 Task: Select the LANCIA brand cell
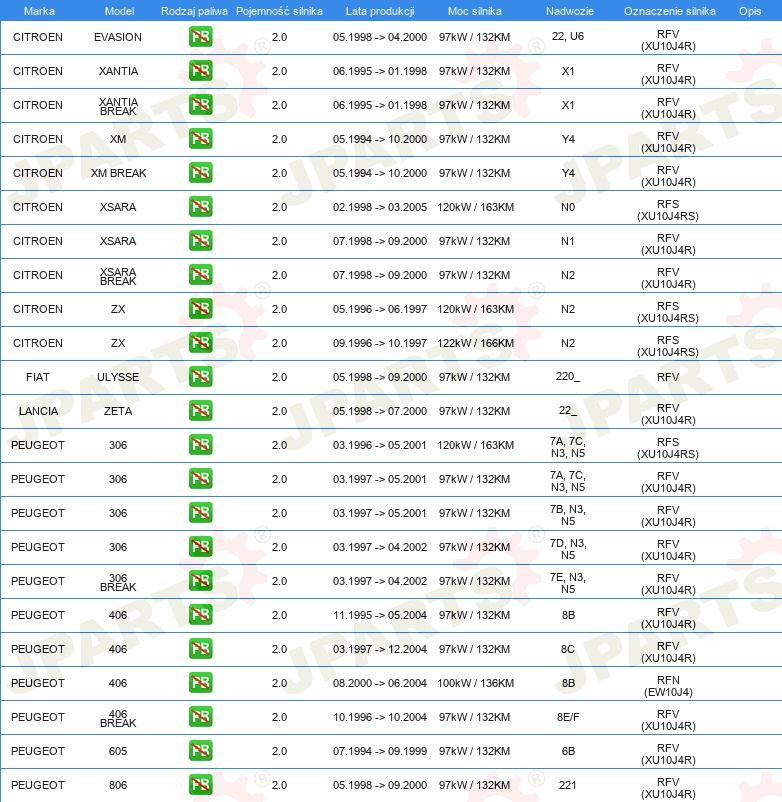click(x=38, y=411)
